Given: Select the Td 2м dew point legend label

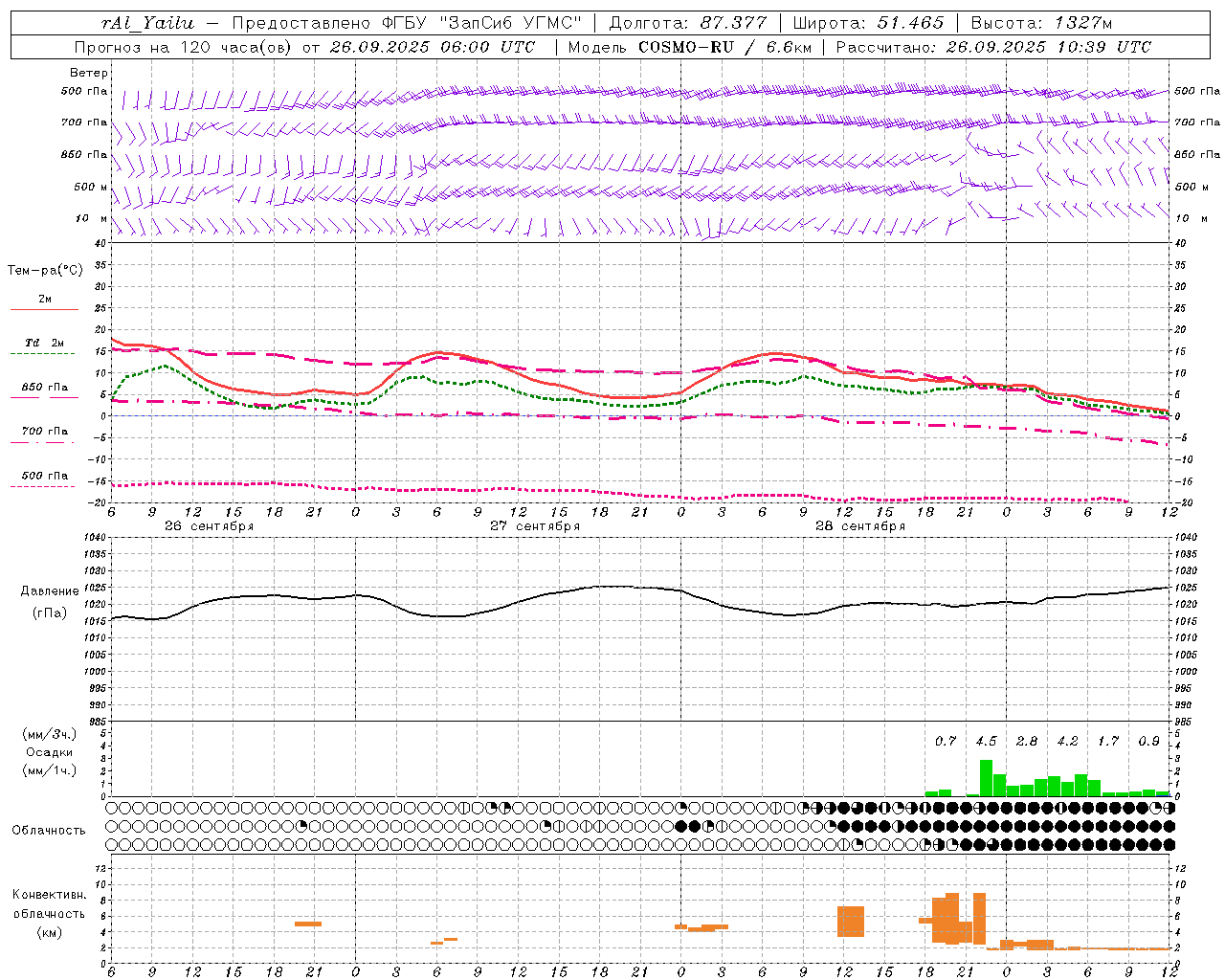Looking at the screenshot, I should 45,343.
